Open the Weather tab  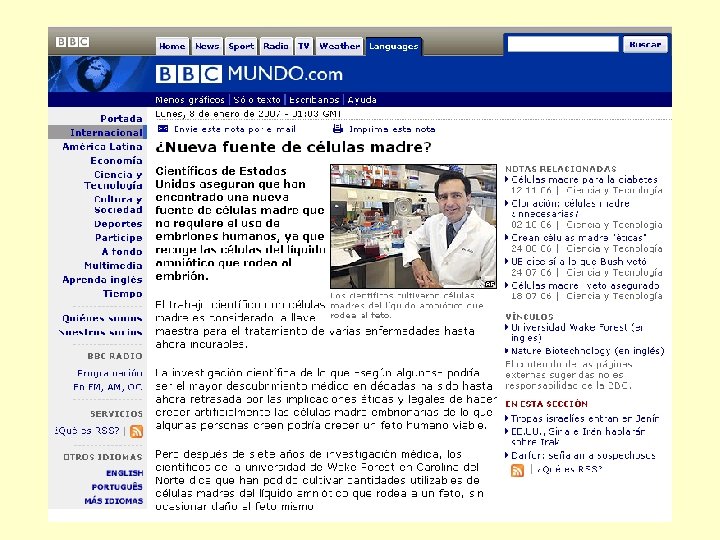pyautogui.click(x=339, y=46)
